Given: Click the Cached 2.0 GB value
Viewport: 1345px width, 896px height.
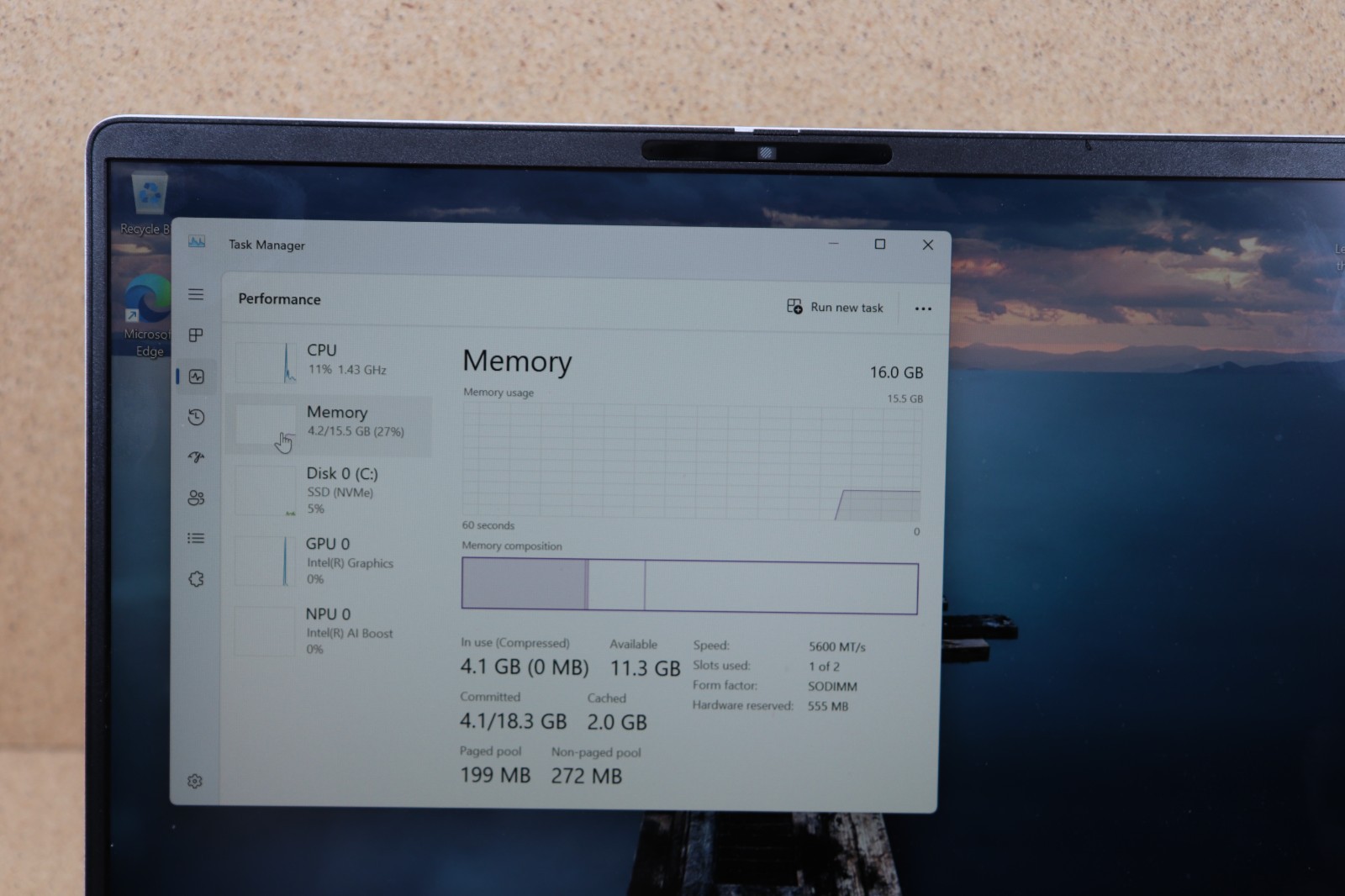Looking at the screenshot, I should [x=617, y=722].
